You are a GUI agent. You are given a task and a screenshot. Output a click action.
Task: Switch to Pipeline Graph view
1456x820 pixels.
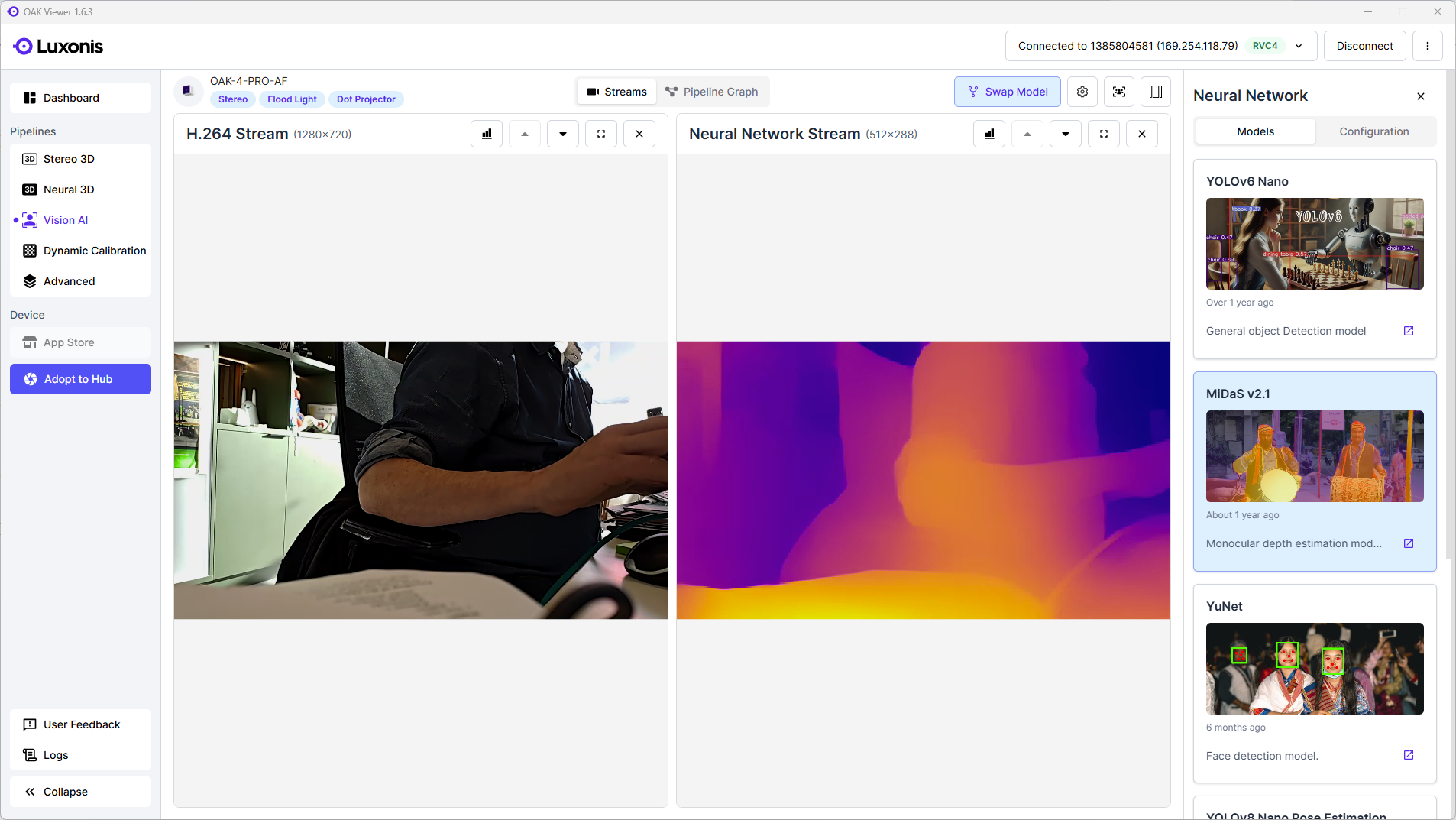[x=711, y=92]
